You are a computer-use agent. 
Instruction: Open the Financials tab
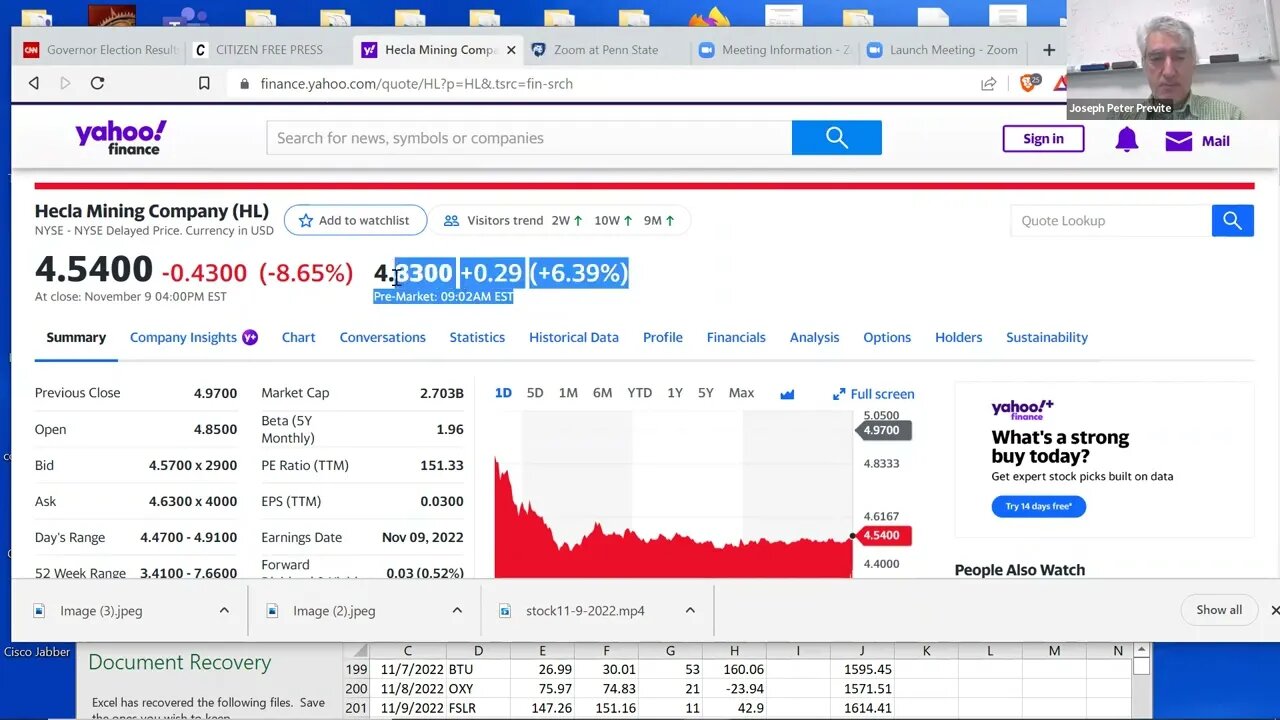coord(736,338)
